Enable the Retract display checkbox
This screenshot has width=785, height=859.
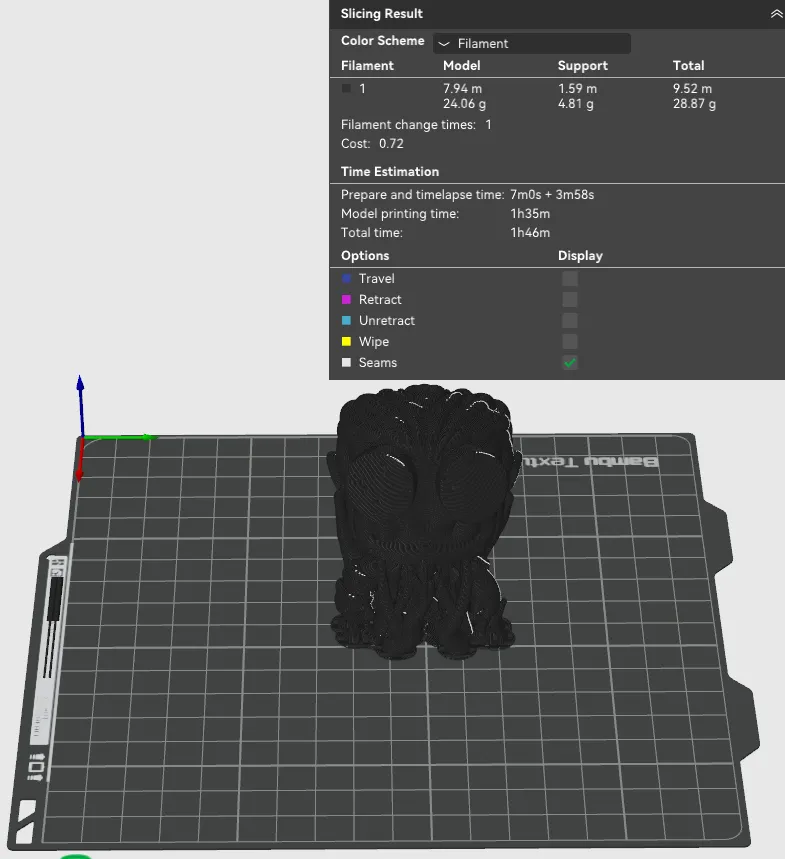pos(570,299)
